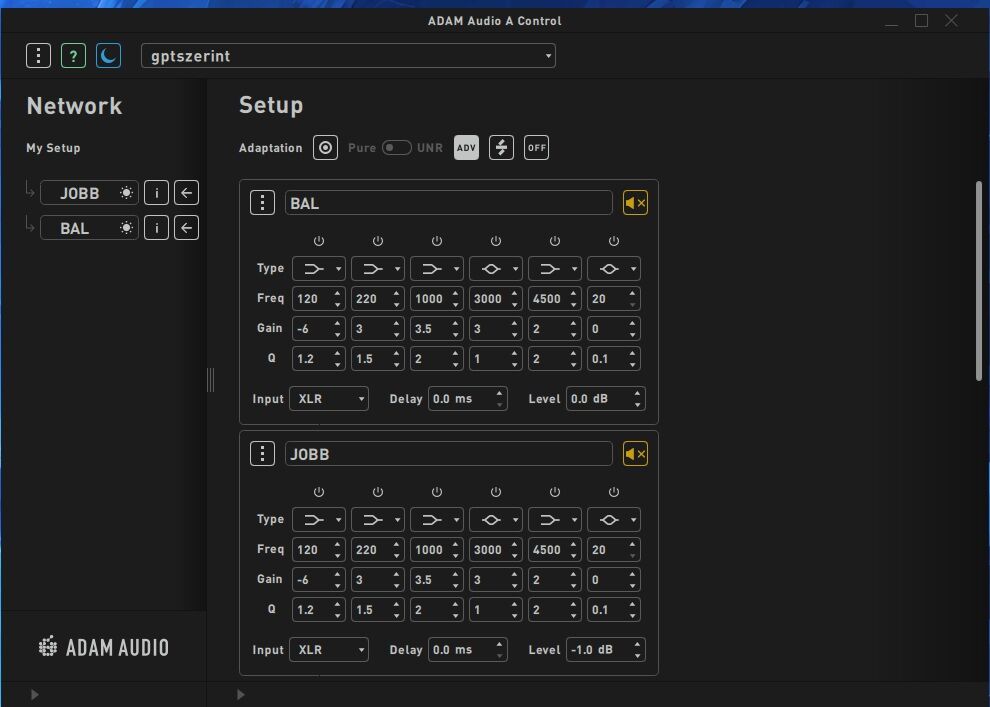Viewport: 990px width, 707px height.
Task: Toggle power for JOBB 220 Hz band
Action: click(378, 492)
